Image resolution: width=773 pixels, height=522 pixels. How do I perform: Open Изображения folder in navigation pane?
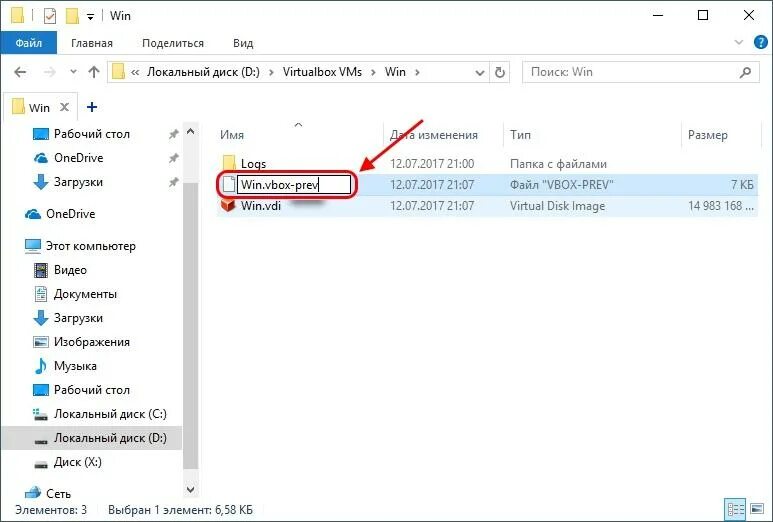click(81, 342)
